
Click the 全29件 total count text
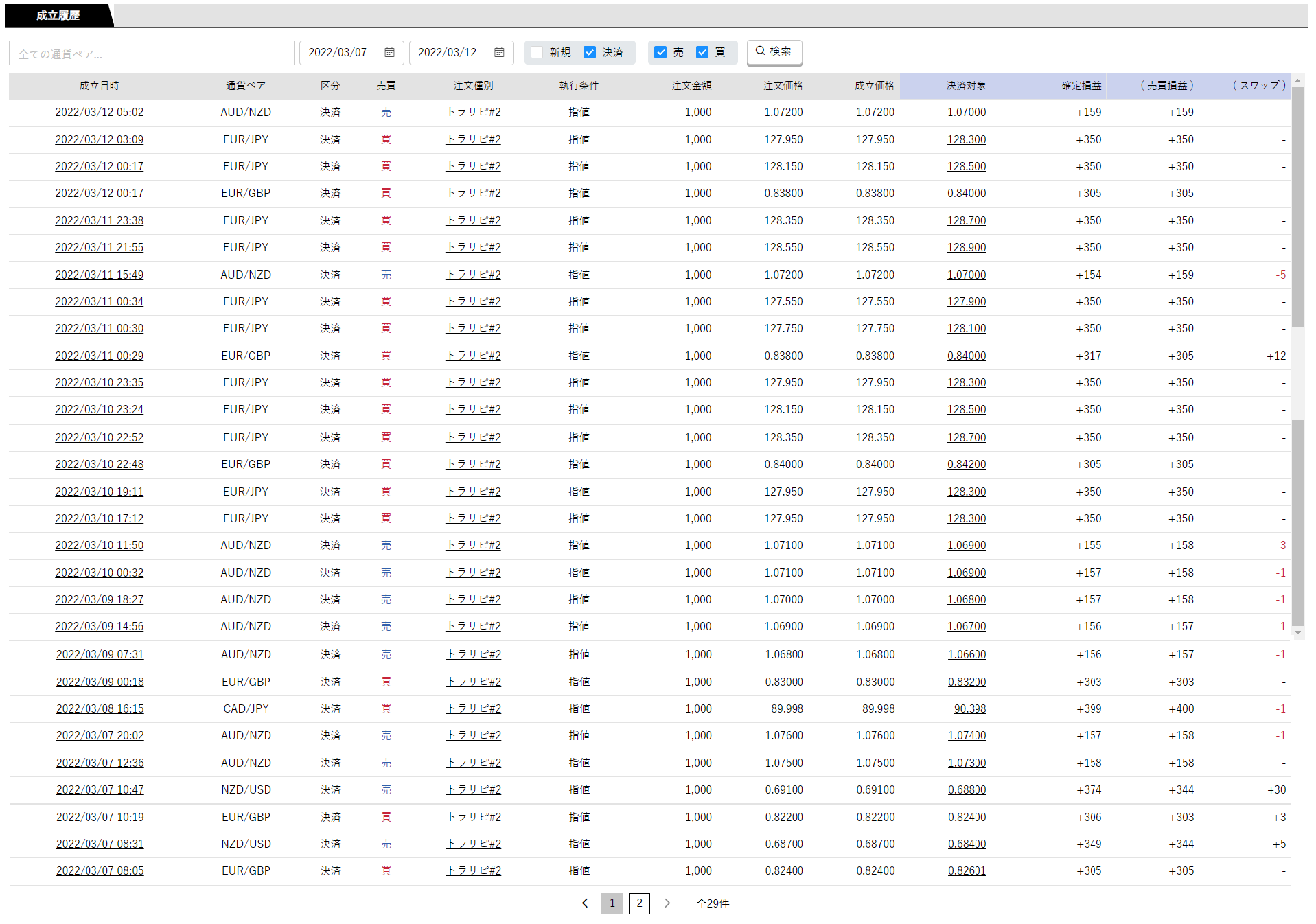coord(713,904)
